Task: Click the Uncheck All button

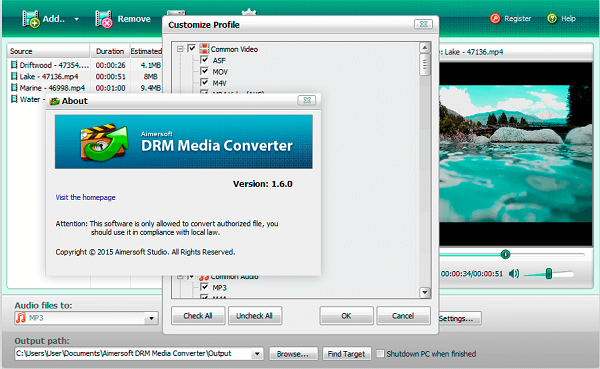Action: coord(254,316)
